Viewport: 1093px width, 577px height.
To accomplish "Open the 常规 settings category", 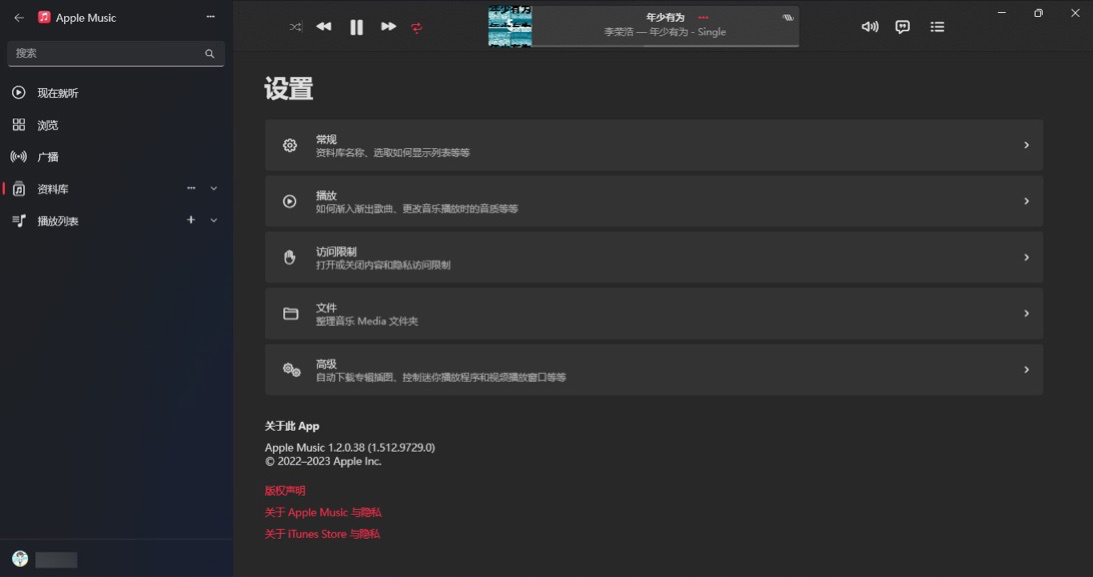I will (x=654, y=145).
